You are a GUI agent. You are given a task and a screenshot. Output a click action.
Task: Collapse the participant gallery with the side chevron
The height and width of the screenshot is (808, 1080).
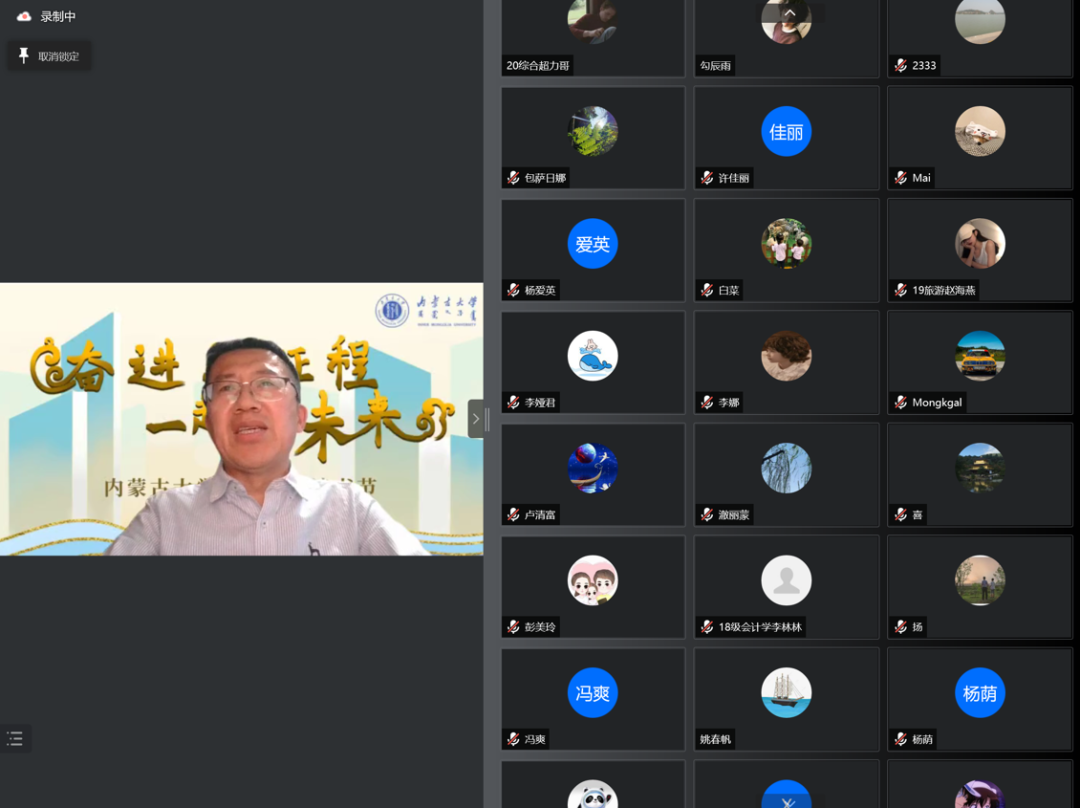coord(475,418)
